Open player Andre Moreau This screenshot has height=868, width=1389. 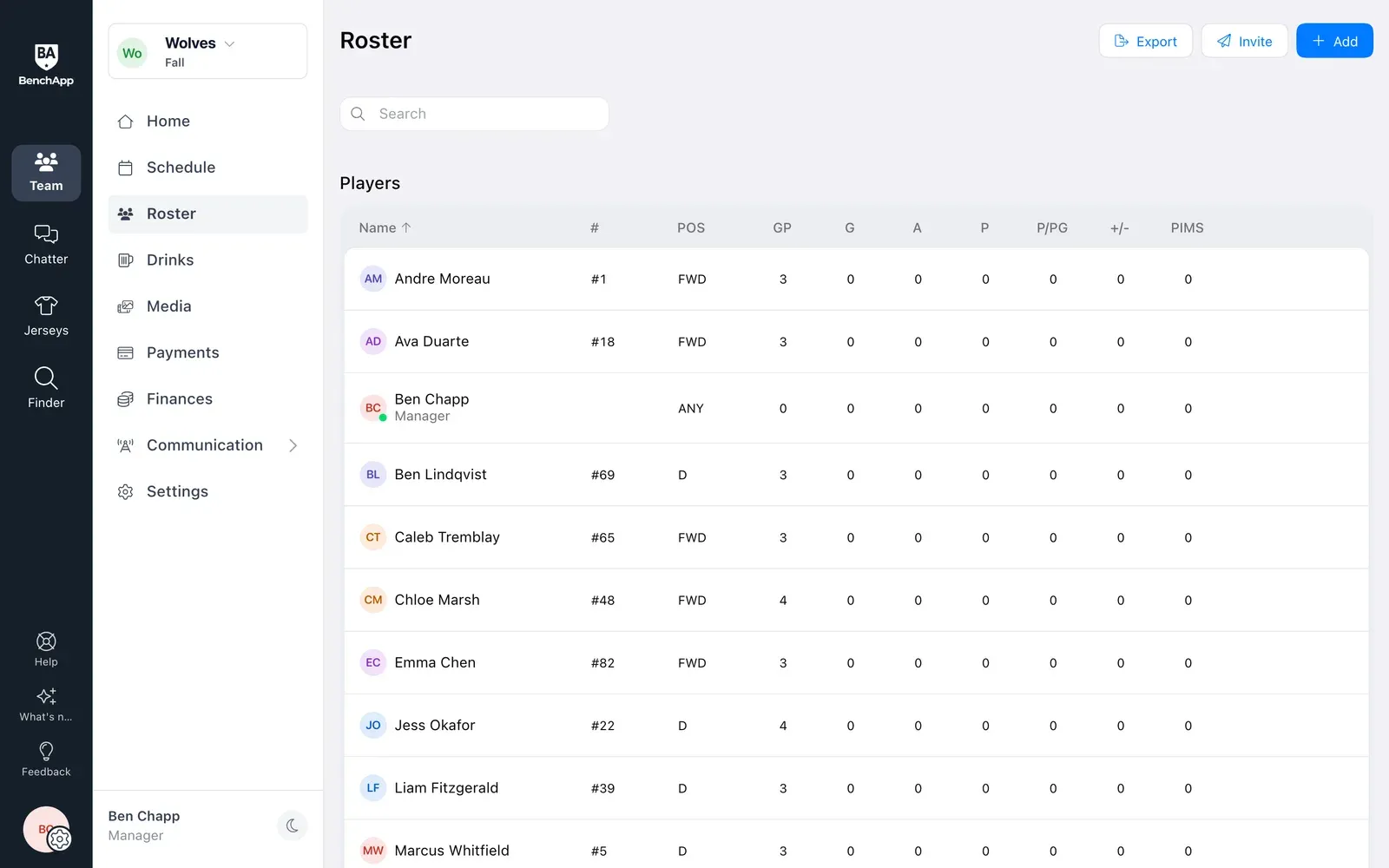[442, 279]
